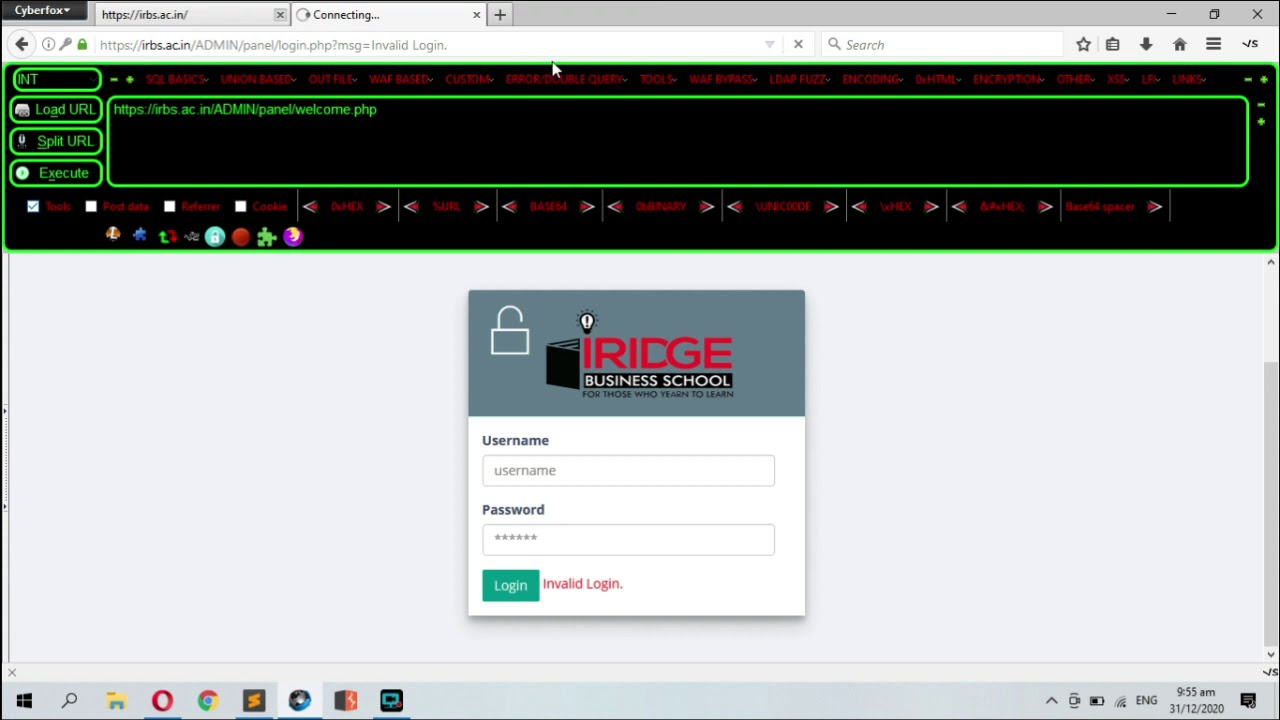
Task: Click the 0bBINARY encode right arrow
Action: [x=707, y=206]
